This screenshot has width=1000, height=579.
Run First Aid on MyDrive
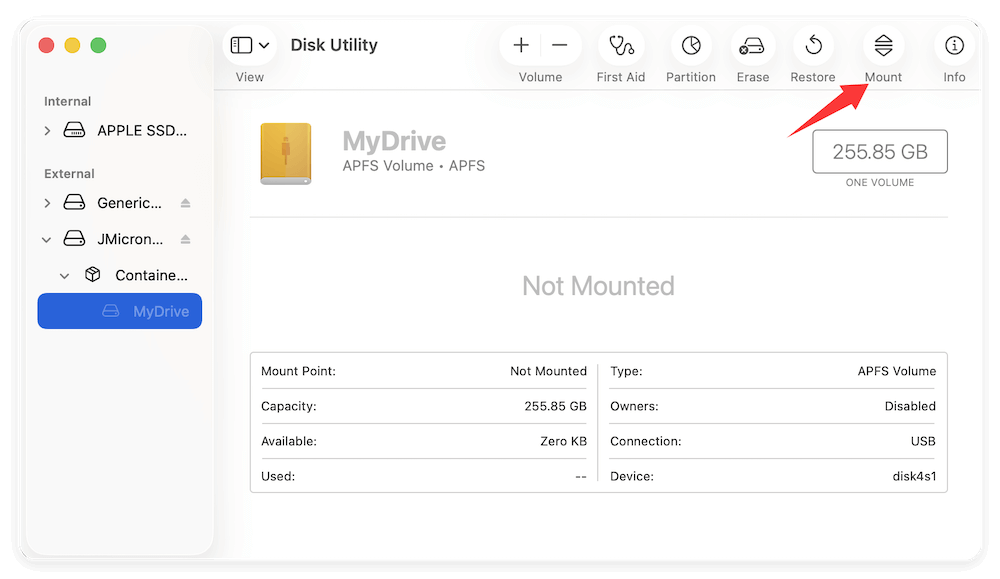[620, 45]
